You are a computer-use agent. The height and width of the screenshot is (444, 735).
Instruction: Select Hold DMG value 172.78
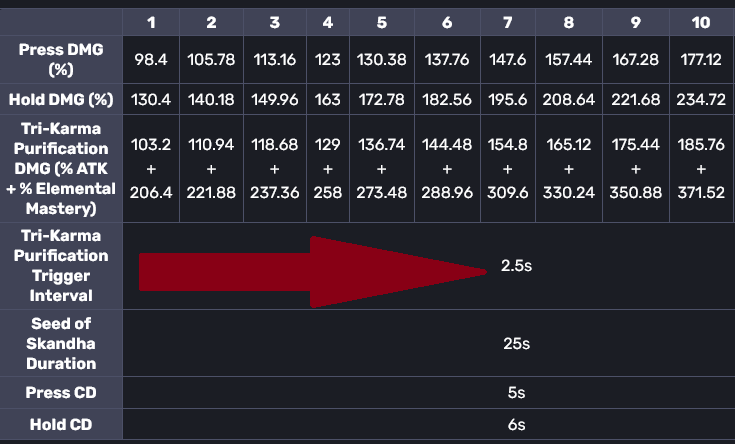tap(382, 99)
